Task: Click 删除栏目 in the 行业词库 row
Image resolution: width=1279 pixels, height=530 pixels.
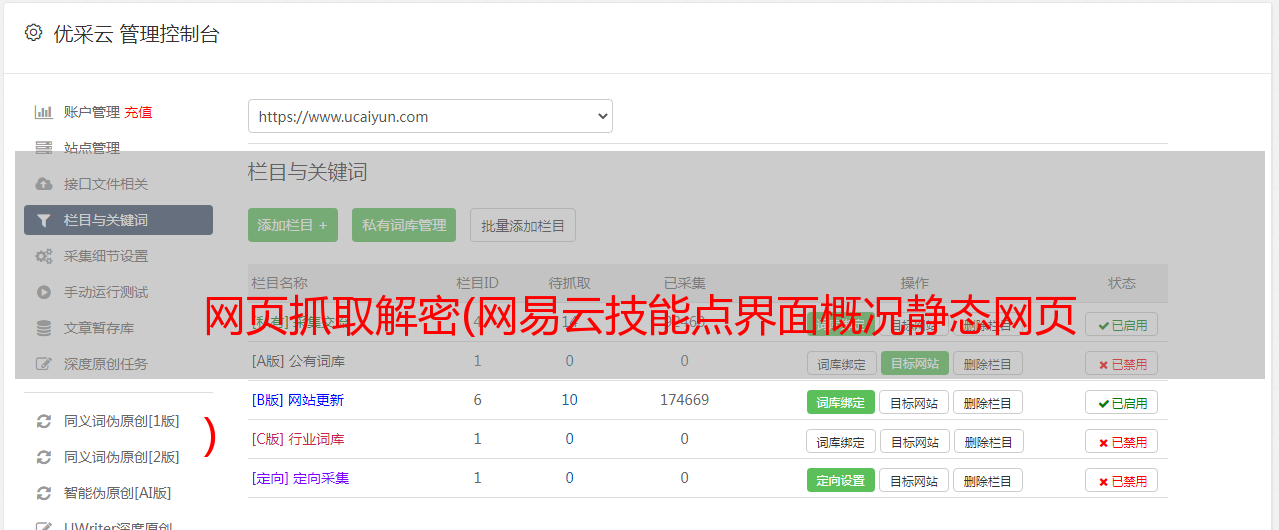Action: [x=988, y=441]
